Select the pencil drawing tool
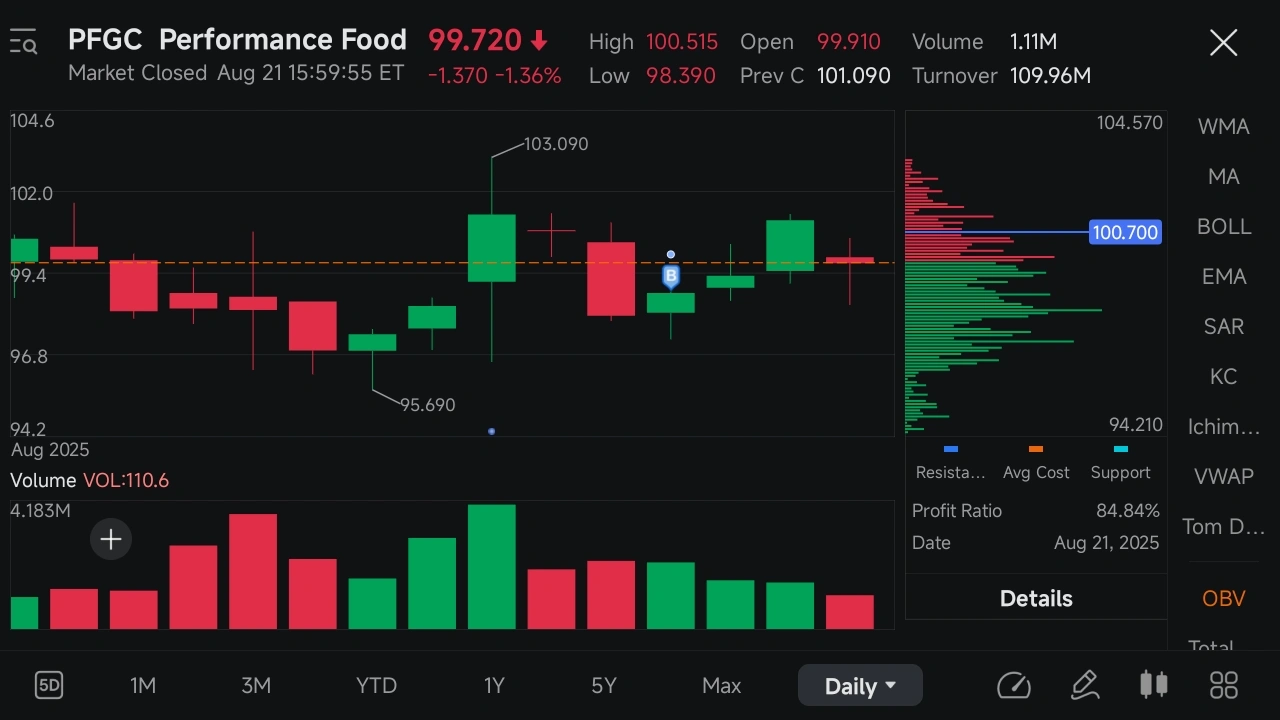This screenshot has height=720, width=1280. click(1085, 685)
